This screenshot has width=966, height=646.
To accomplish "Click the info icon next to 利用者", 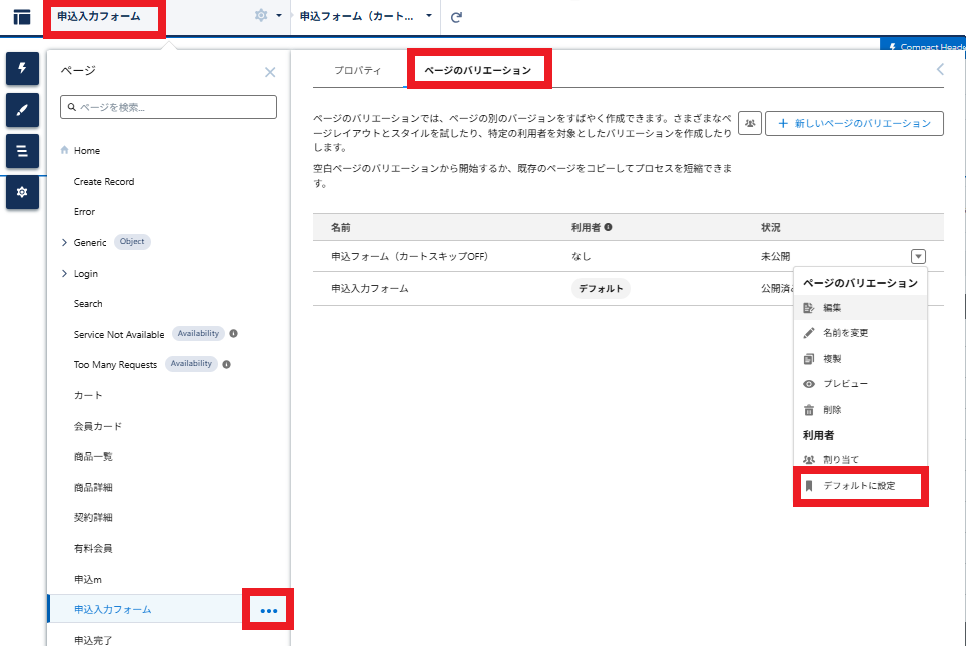I will [x=608, y=228].
